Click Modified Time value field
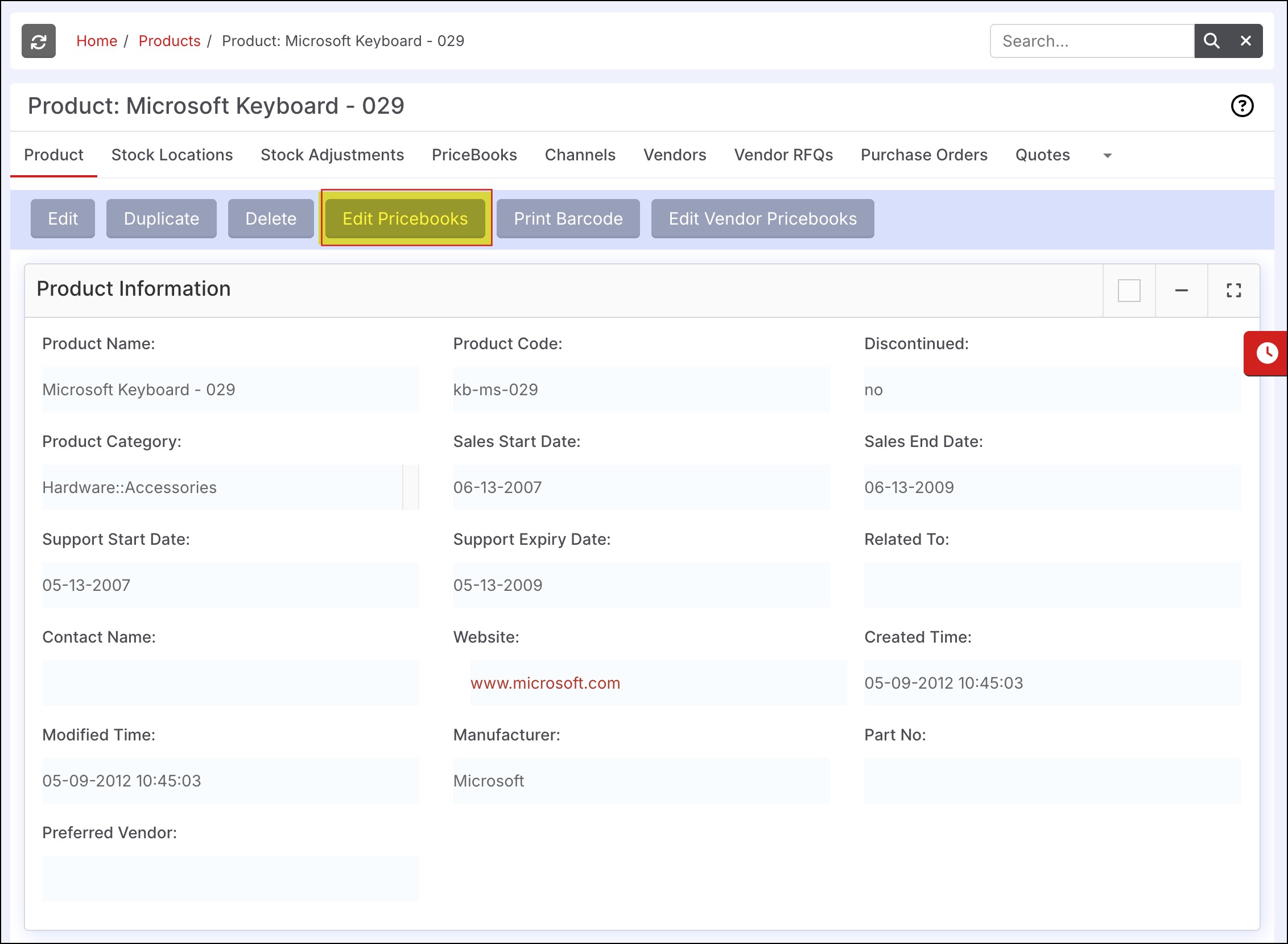 pyautogui.click(x=230, y=781)
